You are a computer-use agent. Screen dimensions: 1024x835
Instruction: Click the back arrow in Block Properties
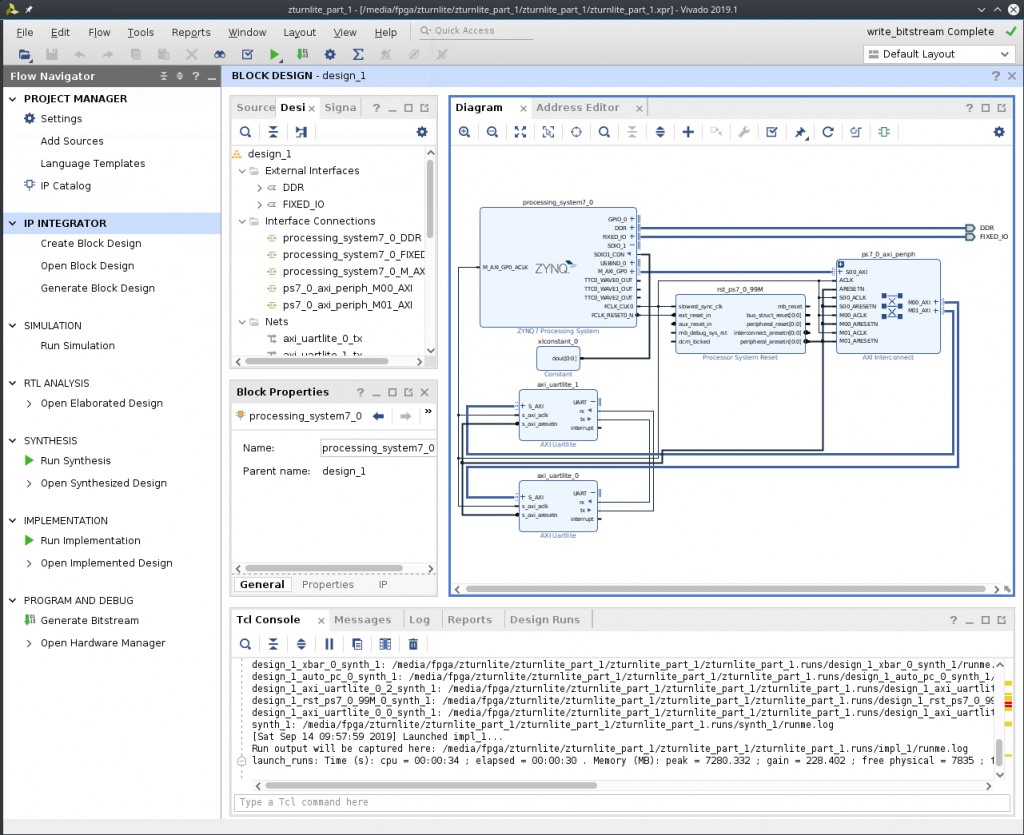click(378, 416)
